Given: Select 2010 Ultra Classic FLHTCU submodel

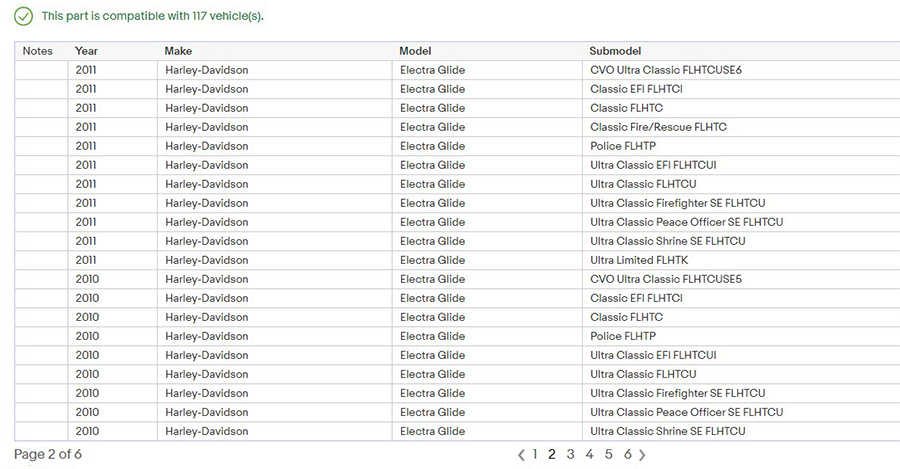Looking at the screenshot, I should tap(643, 374).
